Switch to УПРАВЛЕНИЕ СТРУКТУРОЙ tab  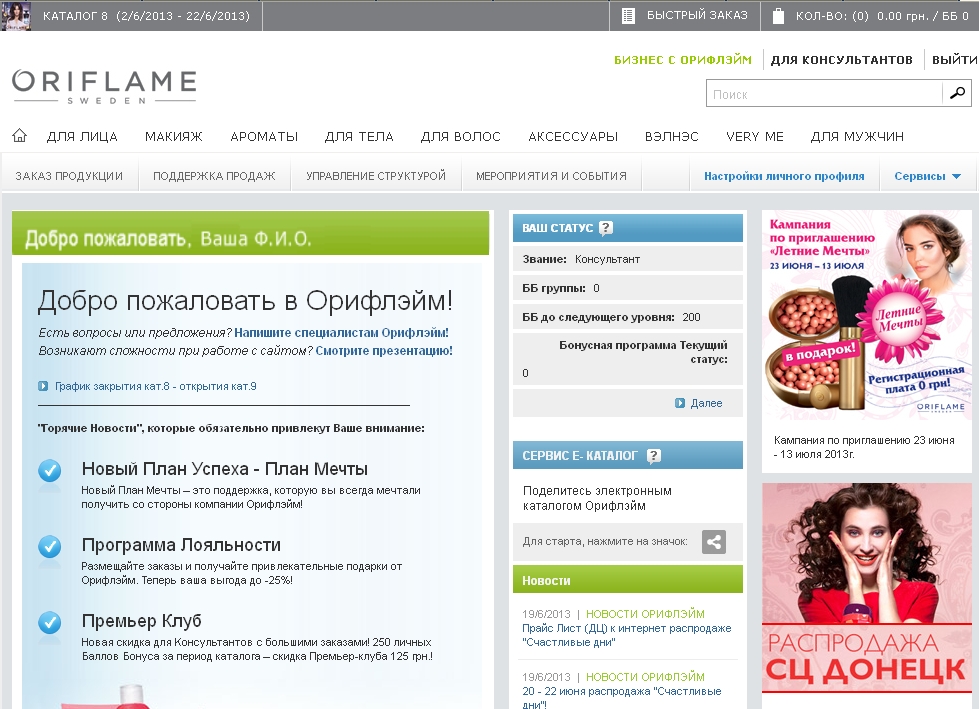pyautogui.click(x=376, y=176)
